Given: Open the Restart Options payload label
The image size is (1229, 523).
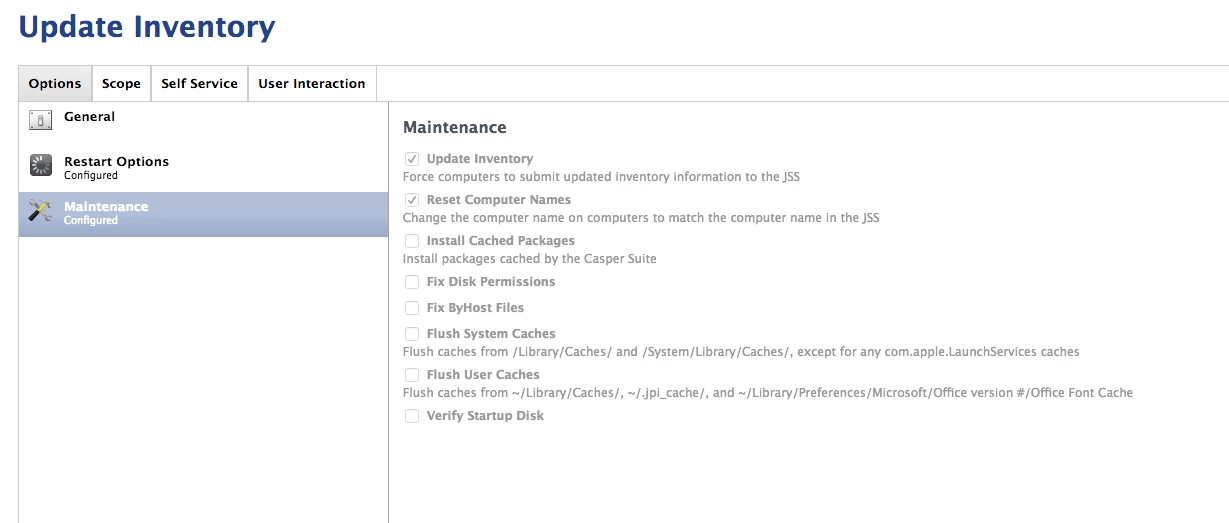Looking at the screenshot, I should click(116, 162).
